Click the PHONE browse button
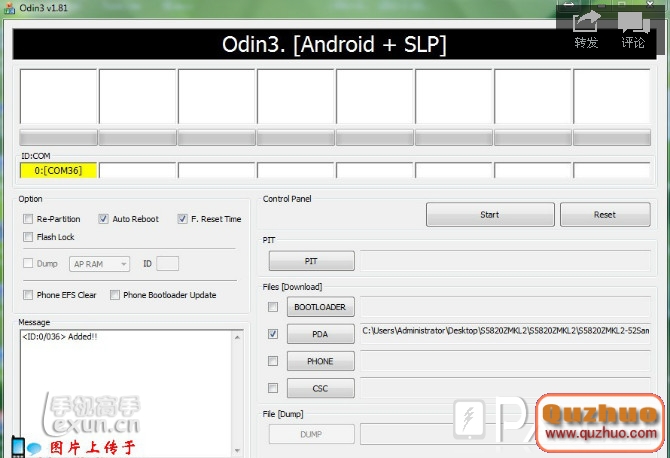Image resolution: width=670 pixels, height=458 pixels. click(x=320, y=361)
